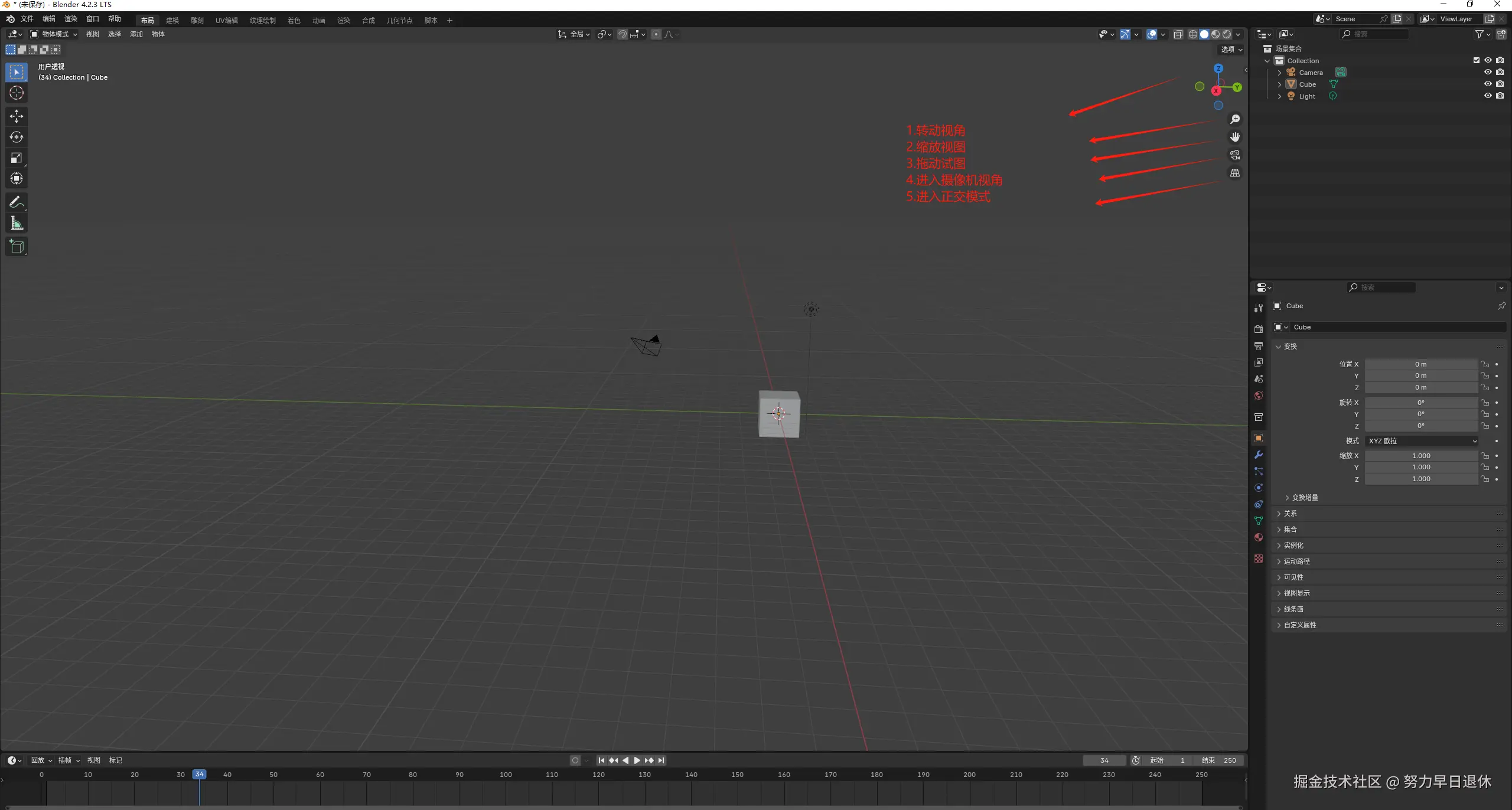Image resolution: width=1512 pixels, height=810 pixels.
Task: Open the 文件 menu
Action: tap(27, 19)
